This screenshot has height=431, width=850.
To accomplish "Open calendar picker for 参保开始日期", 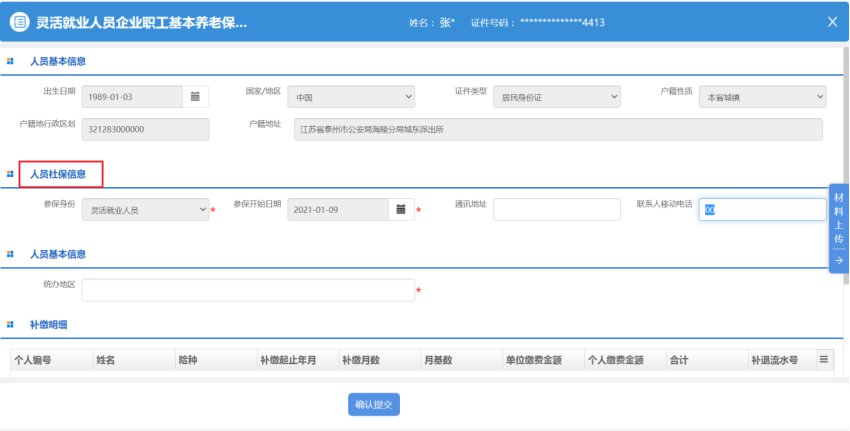I will pos(400,210).
